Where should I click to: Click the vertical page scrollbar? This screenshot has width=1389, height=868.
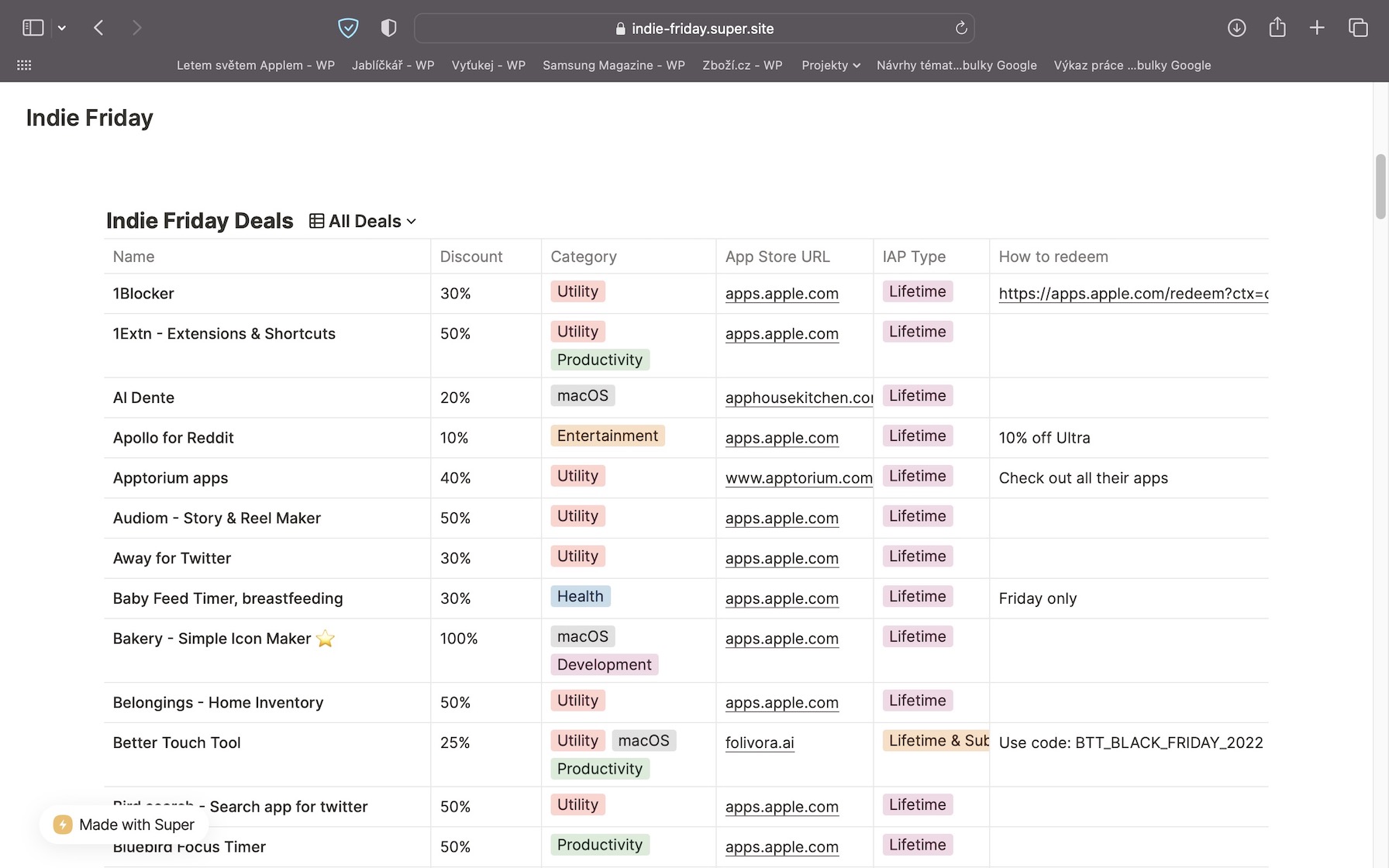click(x=1380, y=186)
